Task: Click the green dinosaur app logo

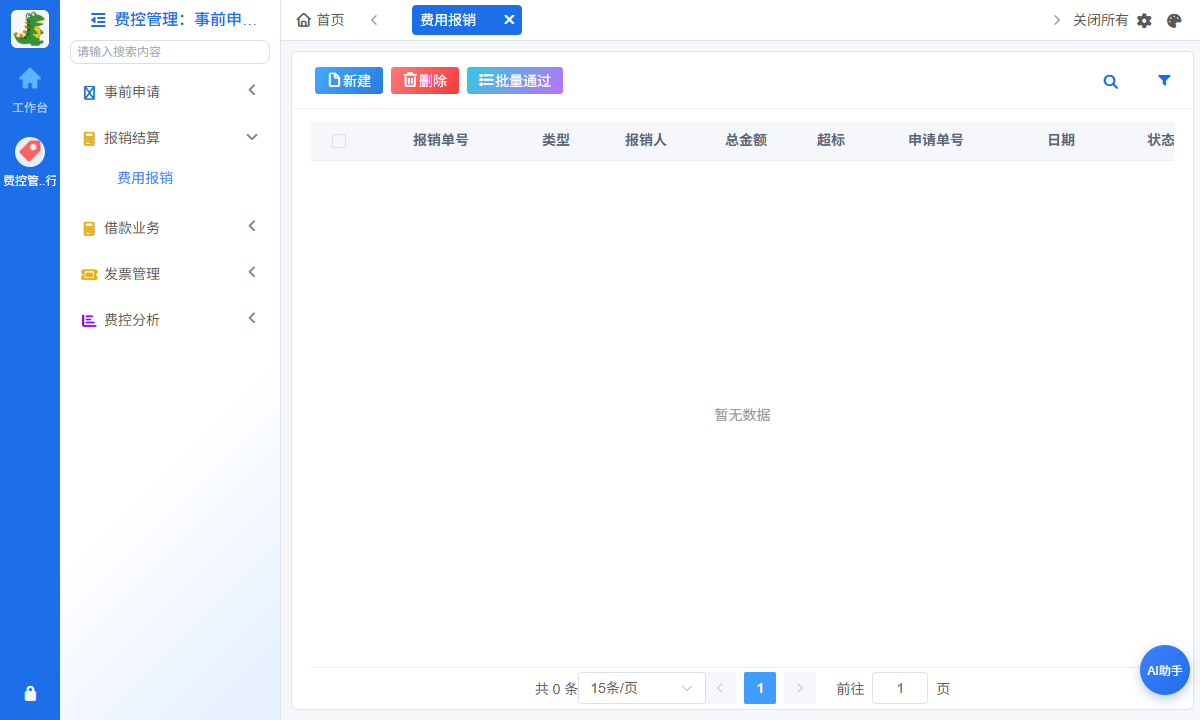Action: coord(30,29)
